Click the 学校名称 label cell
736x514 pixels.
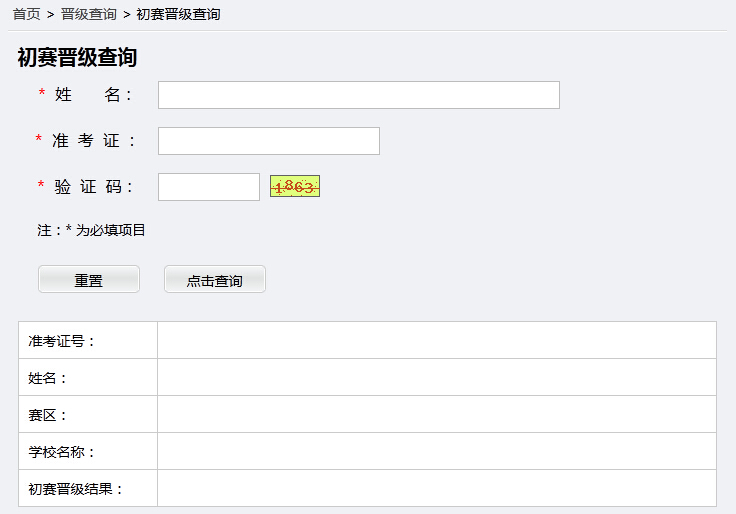[x=62, y=452]
